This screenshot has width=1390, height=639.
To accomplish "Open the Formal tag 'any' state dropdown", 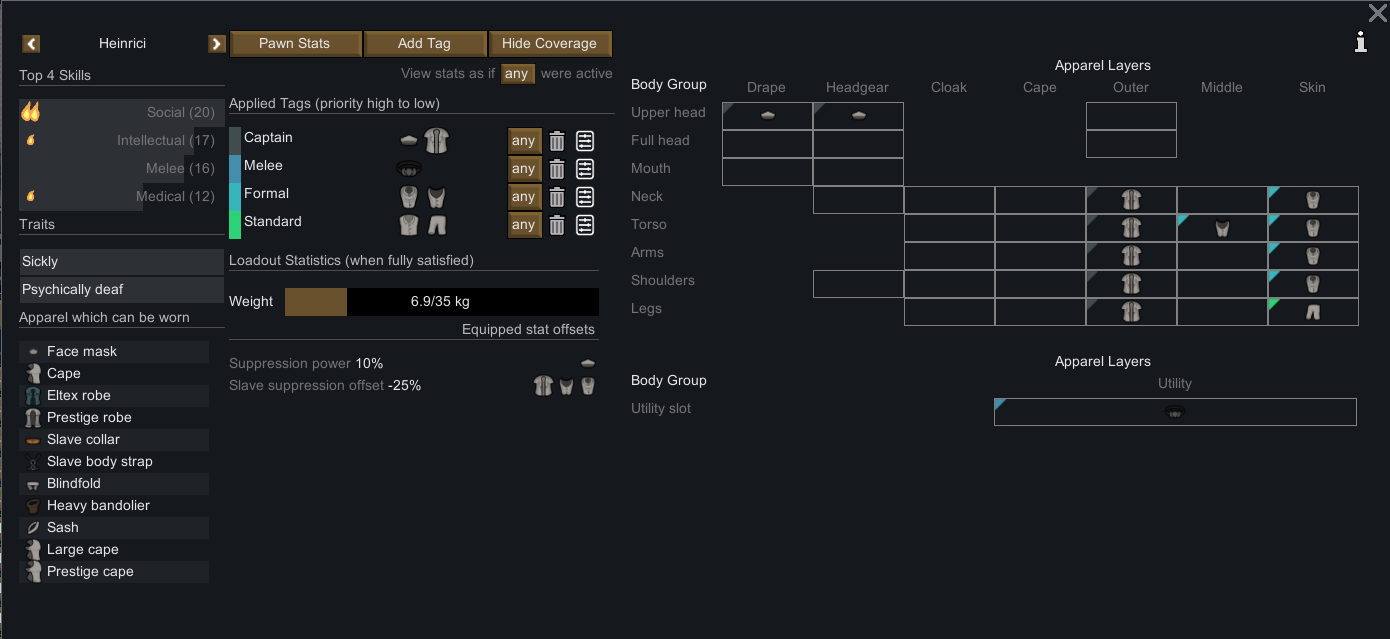I will pos(524,197).
